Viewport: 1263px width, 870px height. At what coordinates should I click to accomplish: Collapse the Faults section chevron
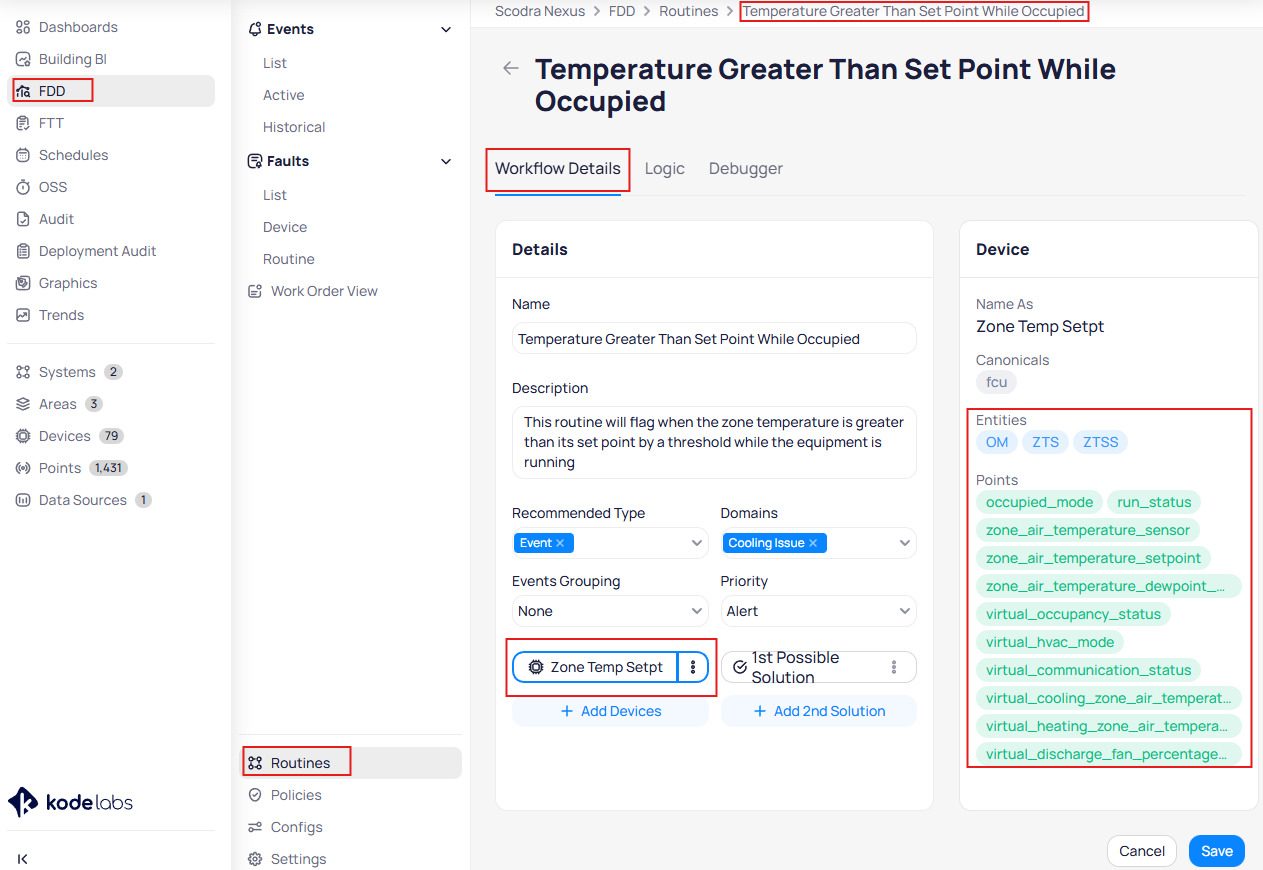pos(446,161)
